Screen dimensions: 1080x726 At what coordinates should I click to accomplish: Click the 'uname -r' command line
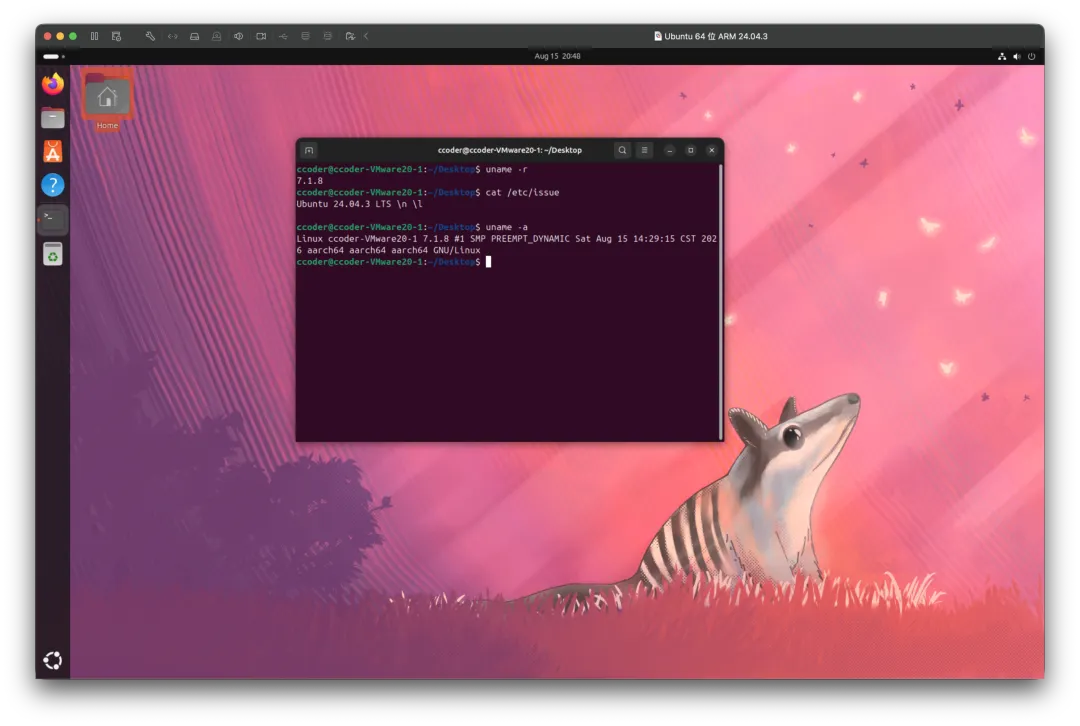coord(412,169)
